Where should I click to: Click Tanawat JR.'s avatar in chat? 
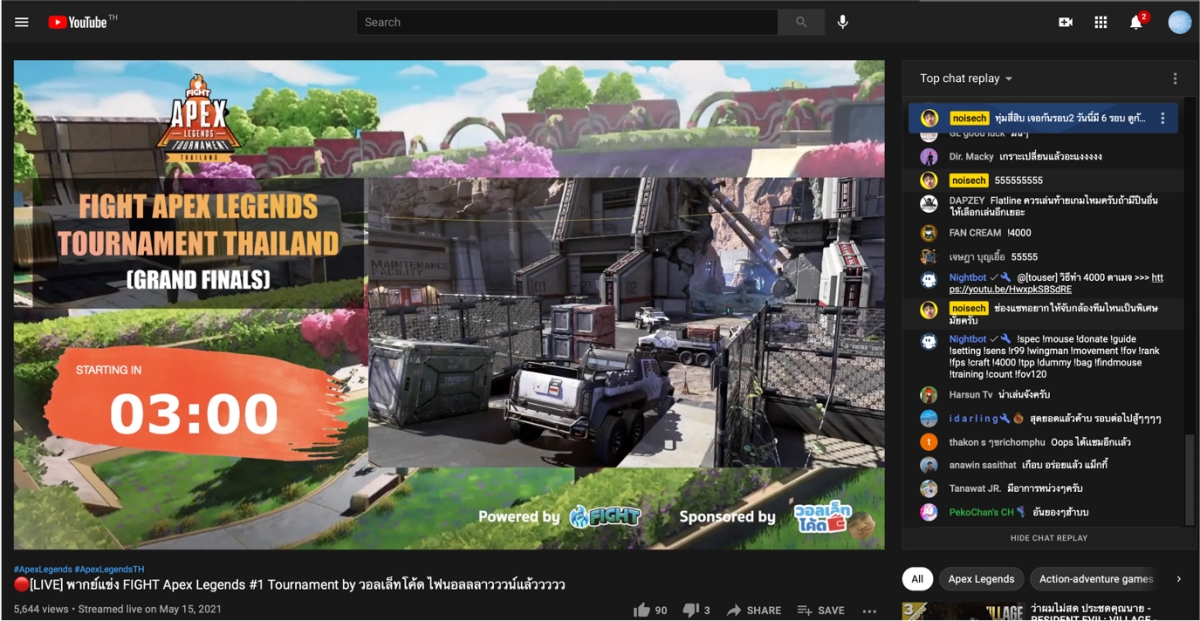(x=929, y=489)
